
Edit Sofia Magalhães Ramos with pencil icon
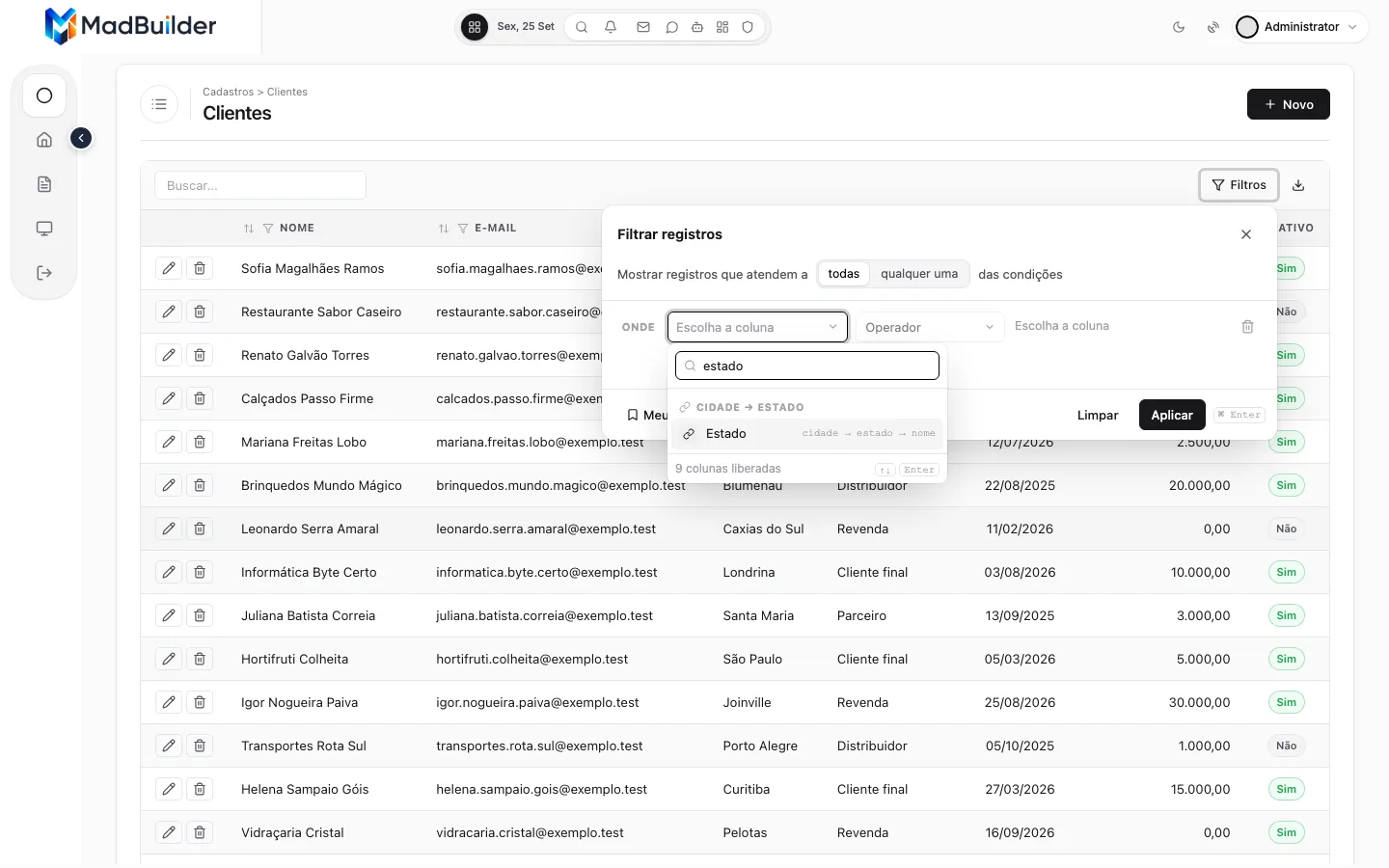coord(169,268)
